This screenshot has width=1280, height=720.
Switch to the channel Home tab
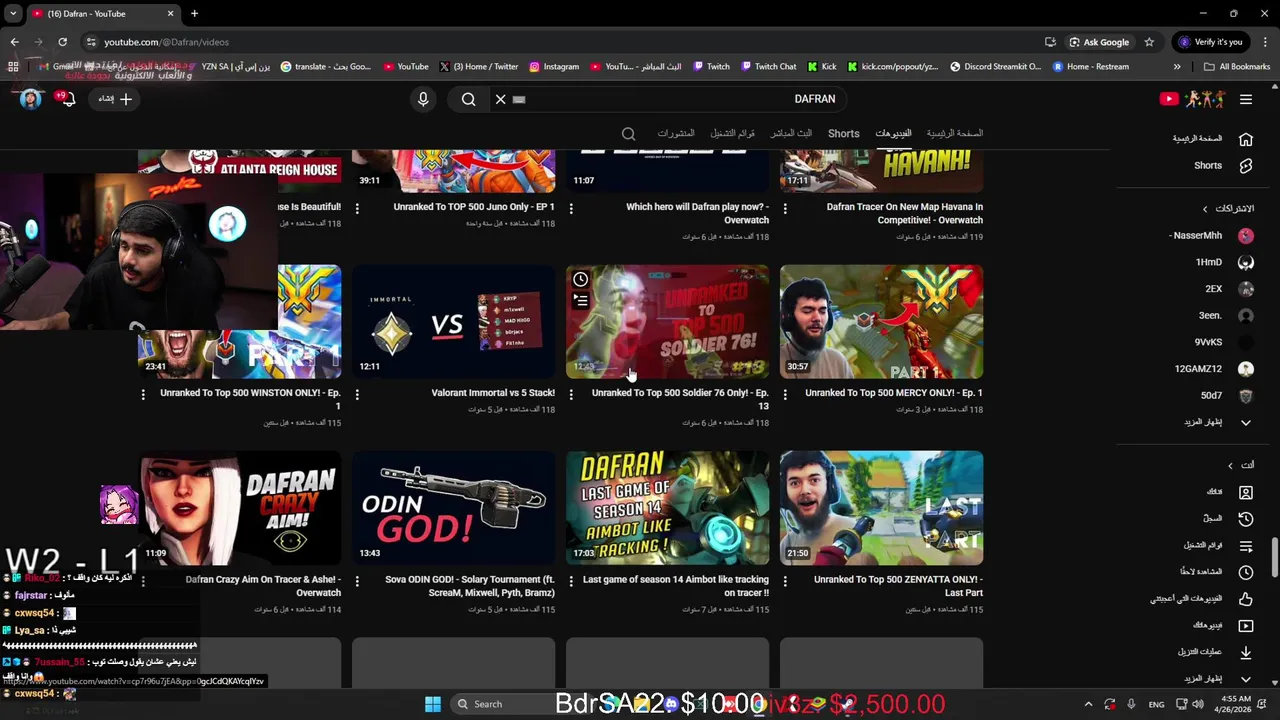[x=954, y=134]
